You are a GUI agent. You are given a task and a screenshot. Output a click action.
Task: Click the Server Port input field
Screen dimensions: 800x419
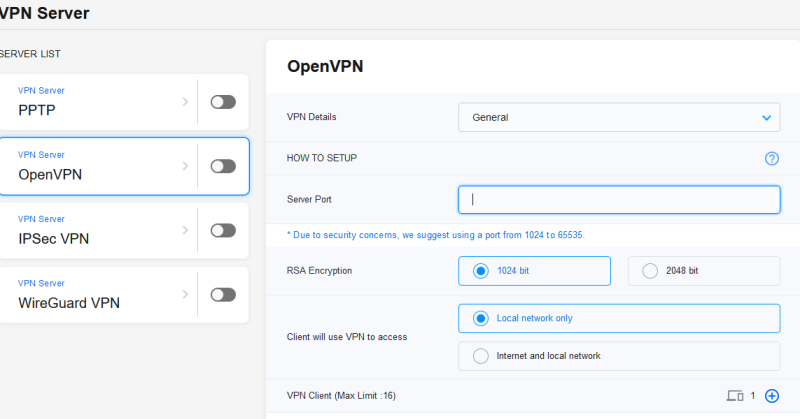coord(619,200)
